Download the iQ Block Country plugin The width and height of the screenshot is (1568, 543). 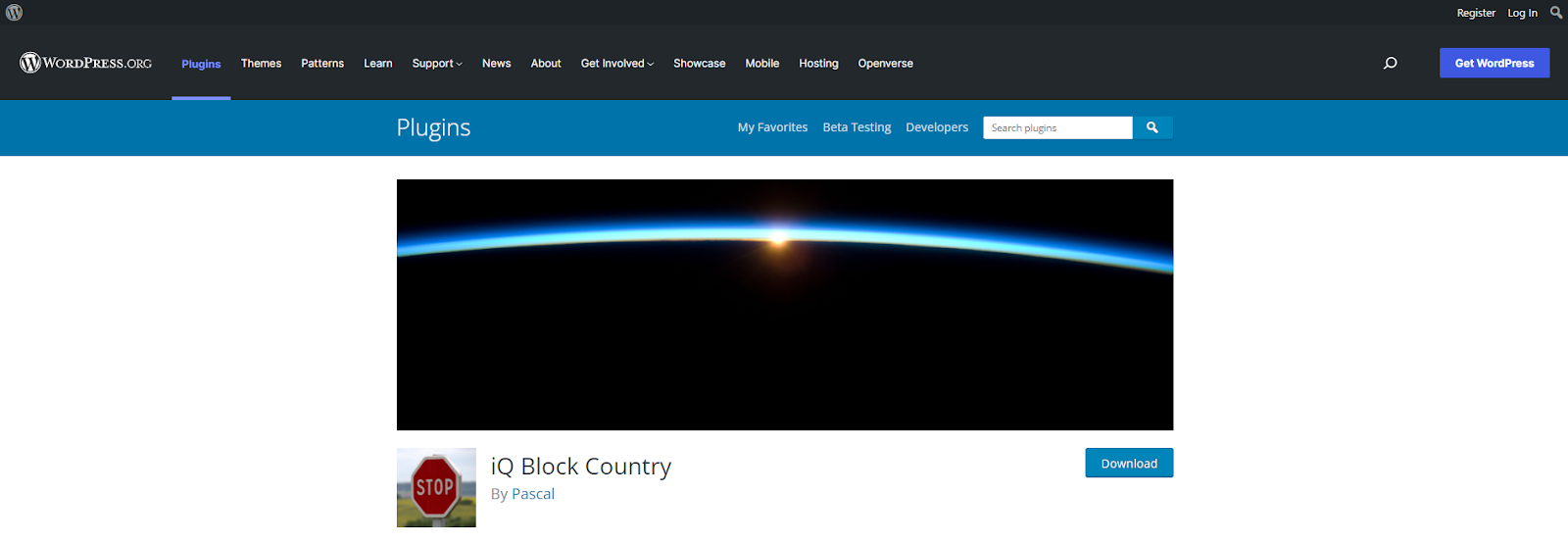click(x=1129, y=464)
